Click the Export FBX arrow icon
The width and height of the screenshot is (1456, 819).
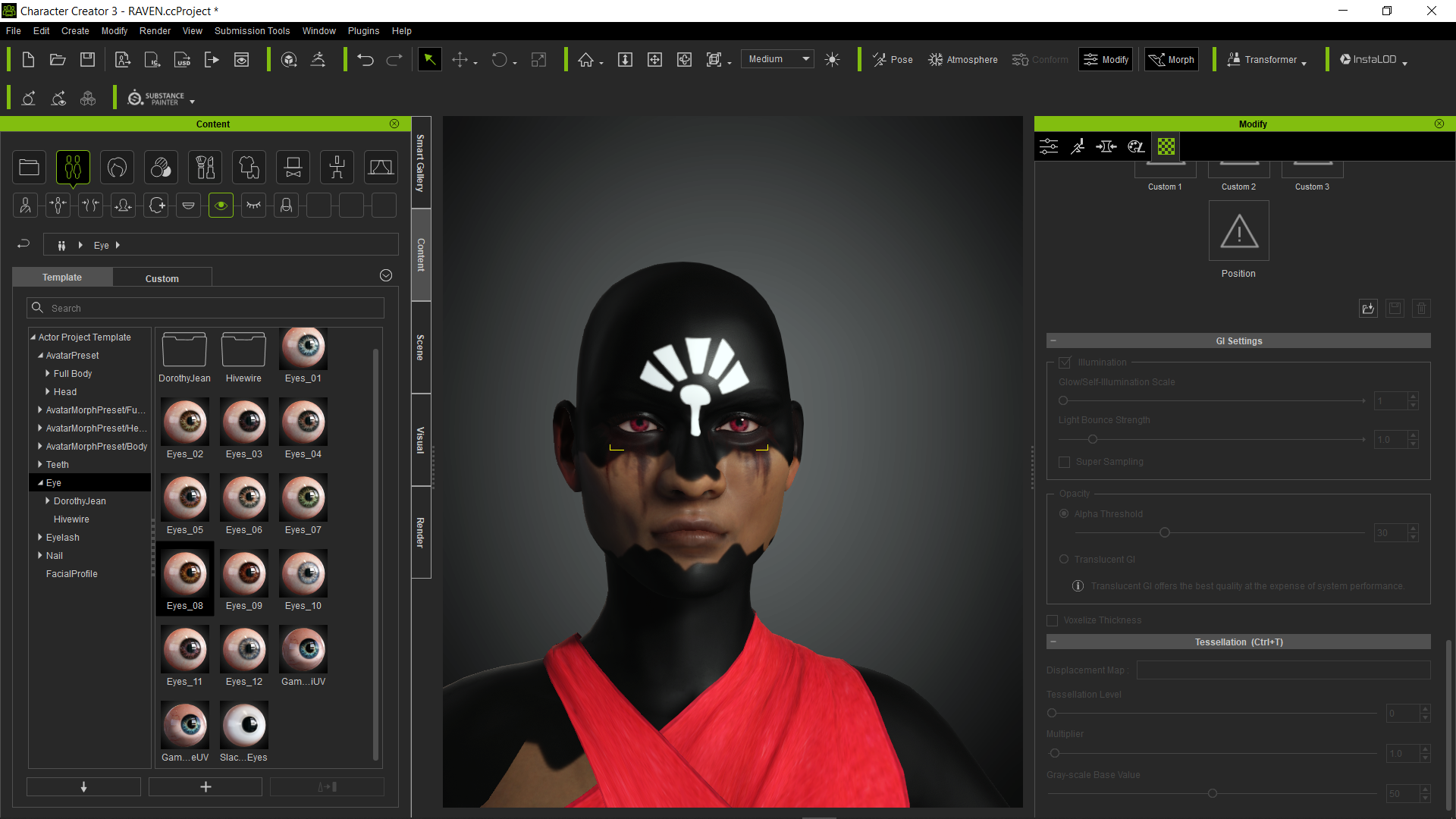[212, 60]
